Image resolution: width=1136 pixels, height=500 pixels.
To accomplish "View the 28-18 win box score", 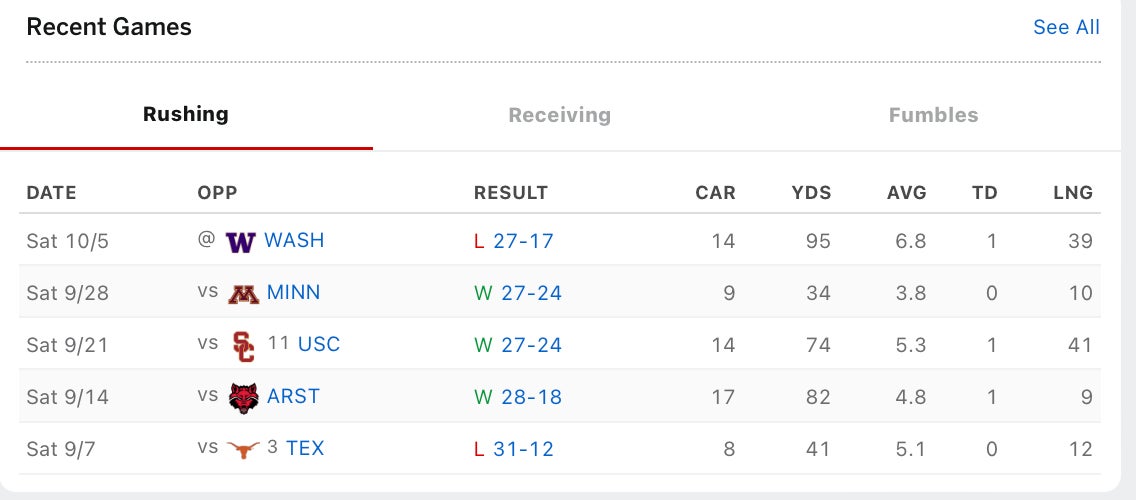I will coord(527,397).
